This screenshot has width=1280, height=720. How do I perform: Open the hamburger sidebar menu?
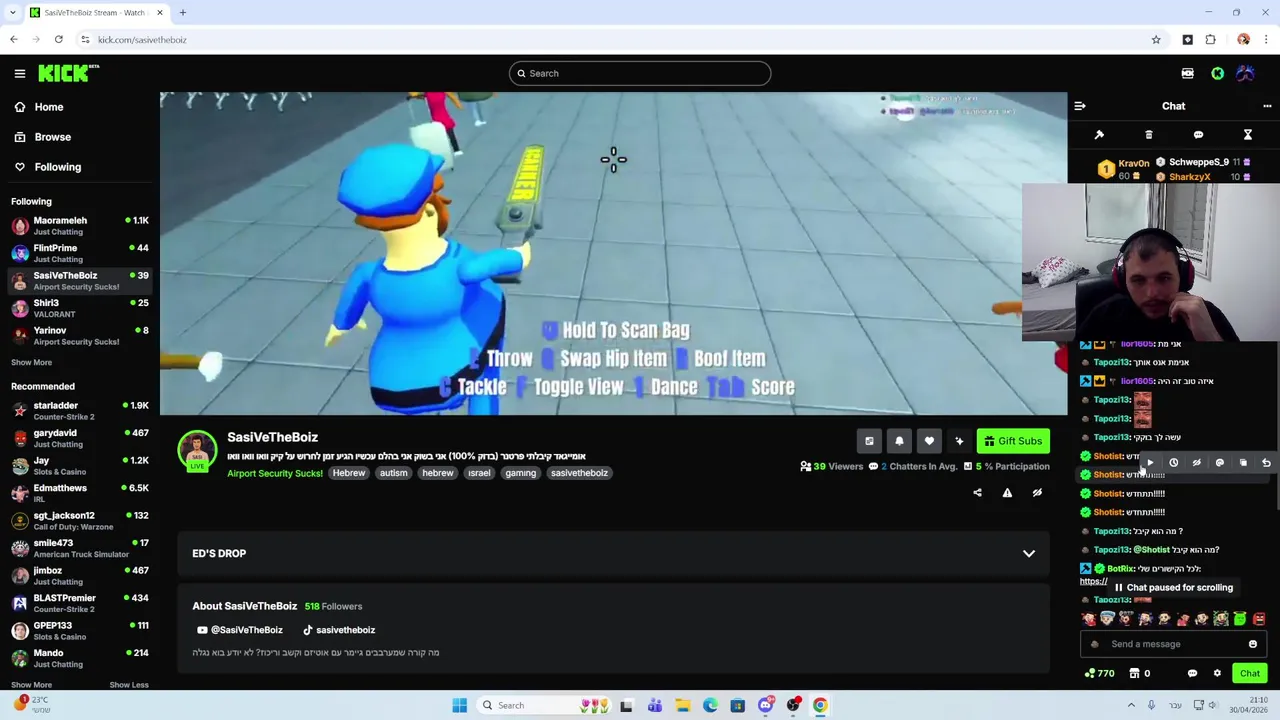pyautogui.click(x=20, y=73)
